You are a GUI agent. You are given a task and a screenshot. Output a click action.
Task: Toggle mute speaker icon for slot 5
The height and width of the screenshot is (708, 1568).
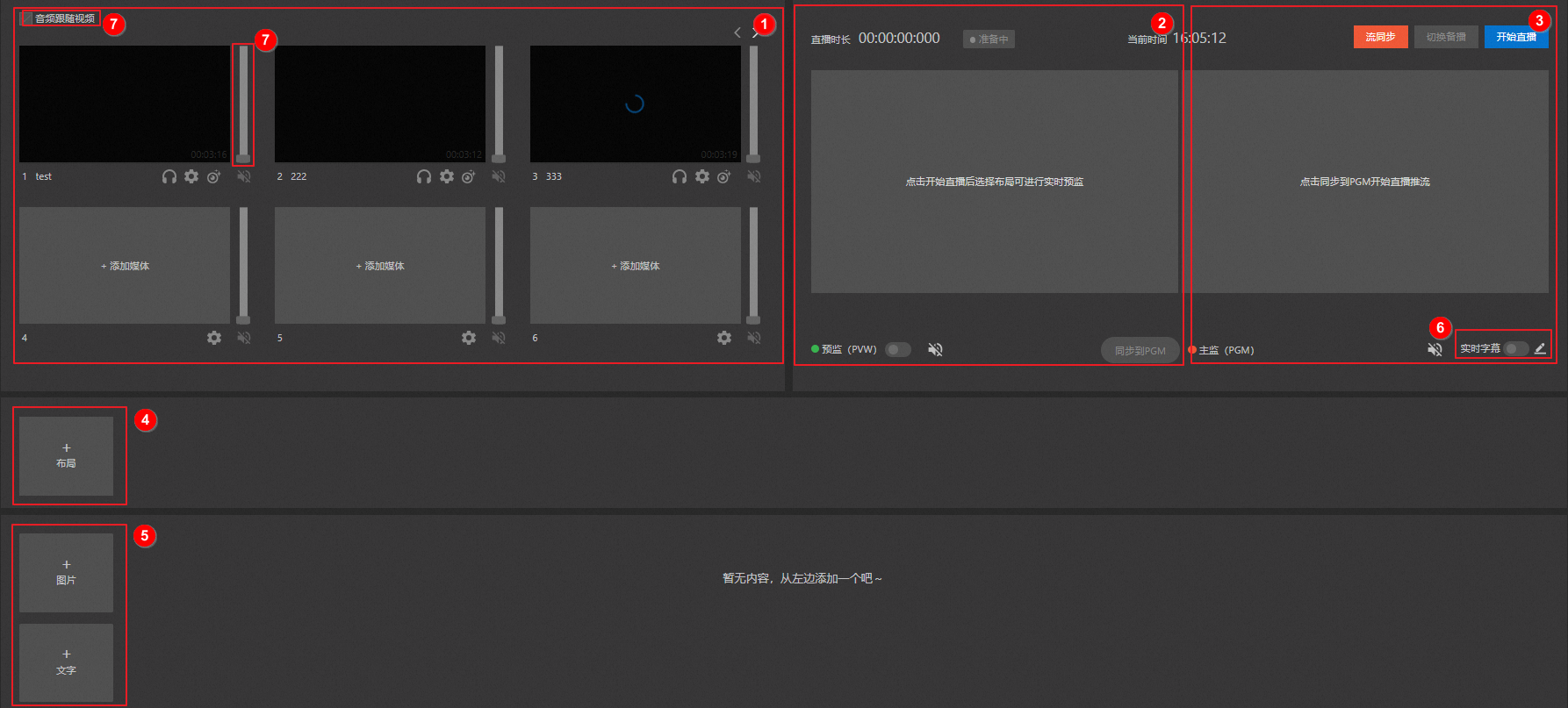point(499,338)
